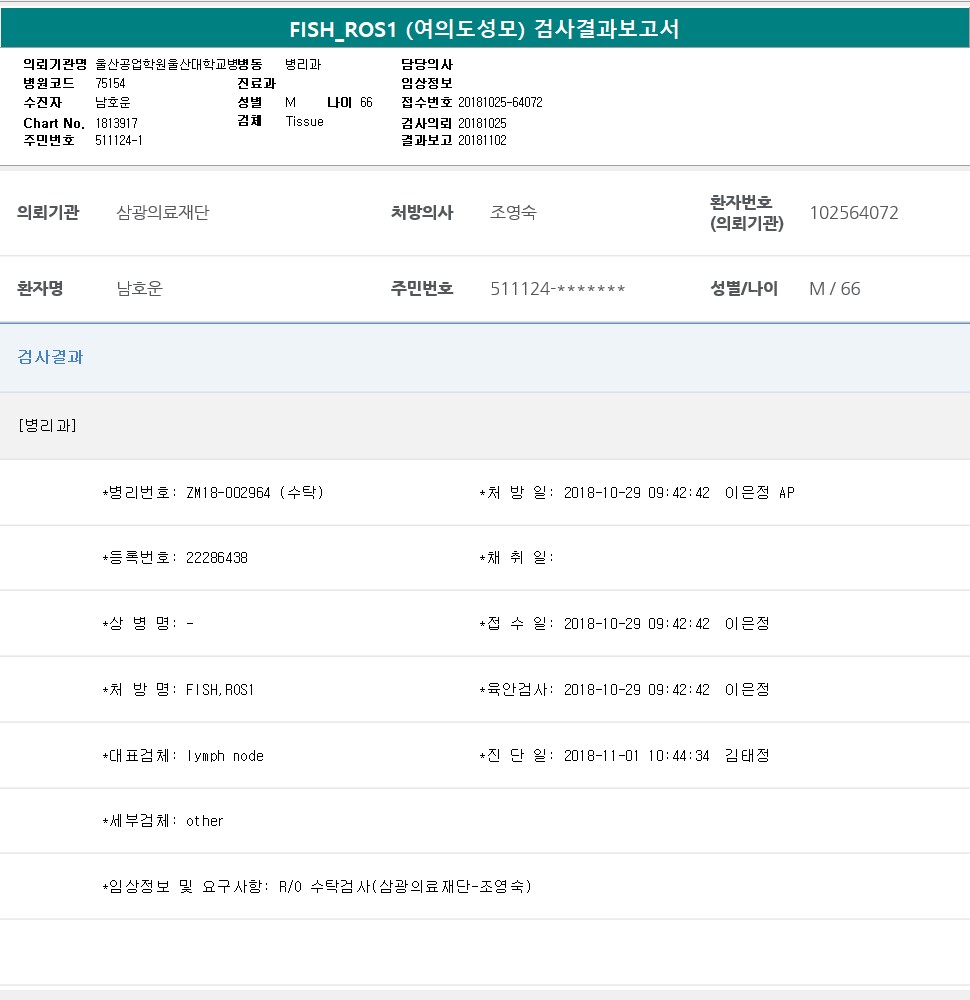
Task: Select prescribing doctor name 조영숙
Action: tap(513, 213)
